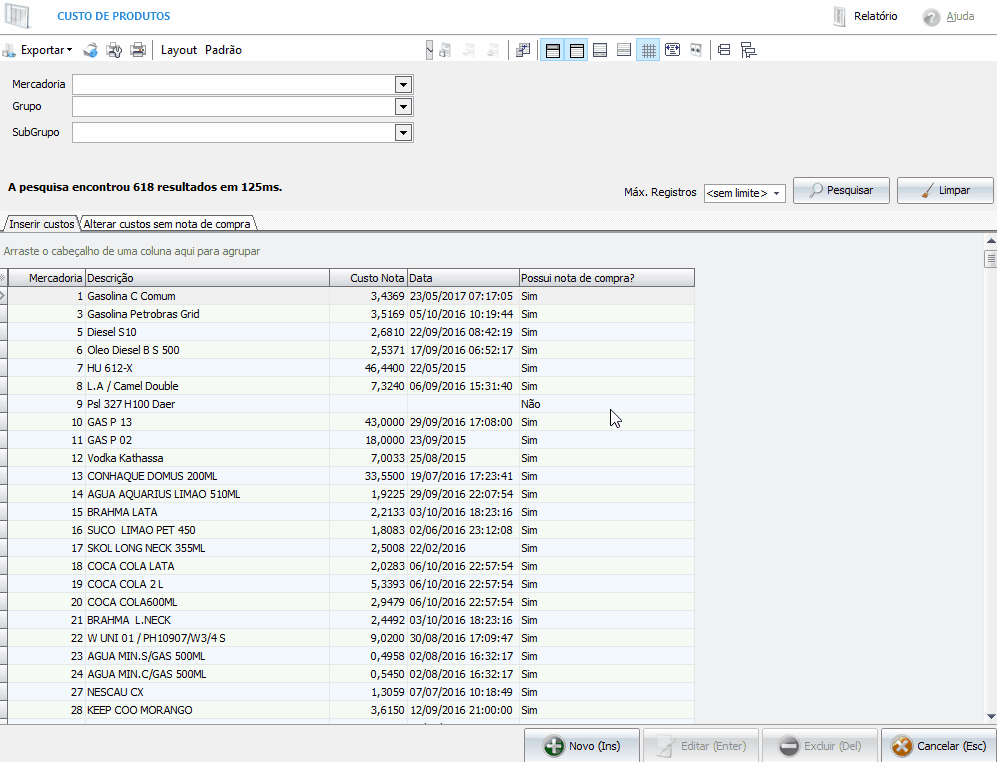This screenshot has height=762, width=997.
Task: Select the Oleo Diesel B S 500 row
Action: click(x=351, y=350)
